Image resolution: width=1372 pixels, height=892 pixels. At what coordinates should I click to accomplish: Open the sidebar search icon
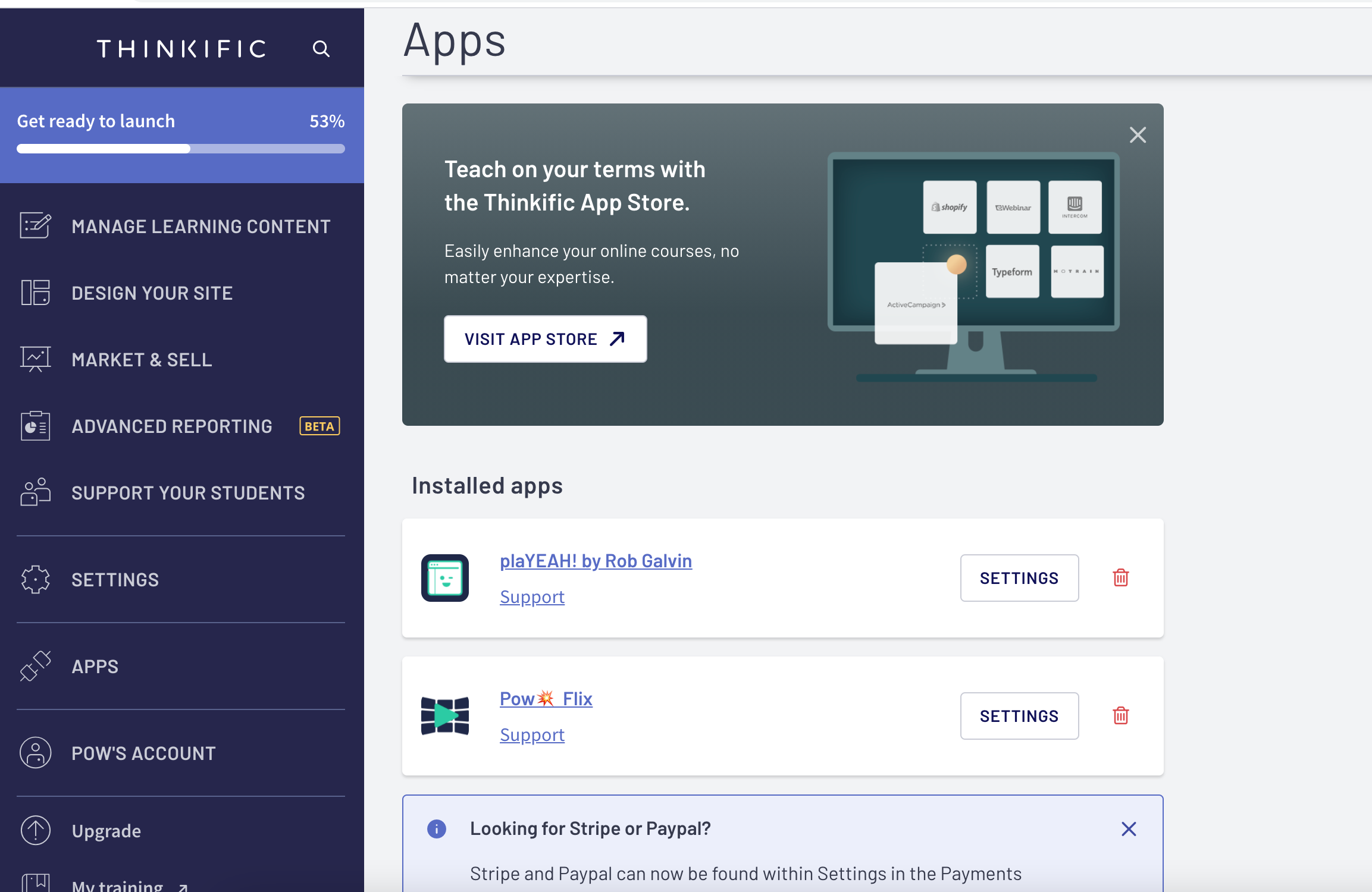(x=321, y=48)
